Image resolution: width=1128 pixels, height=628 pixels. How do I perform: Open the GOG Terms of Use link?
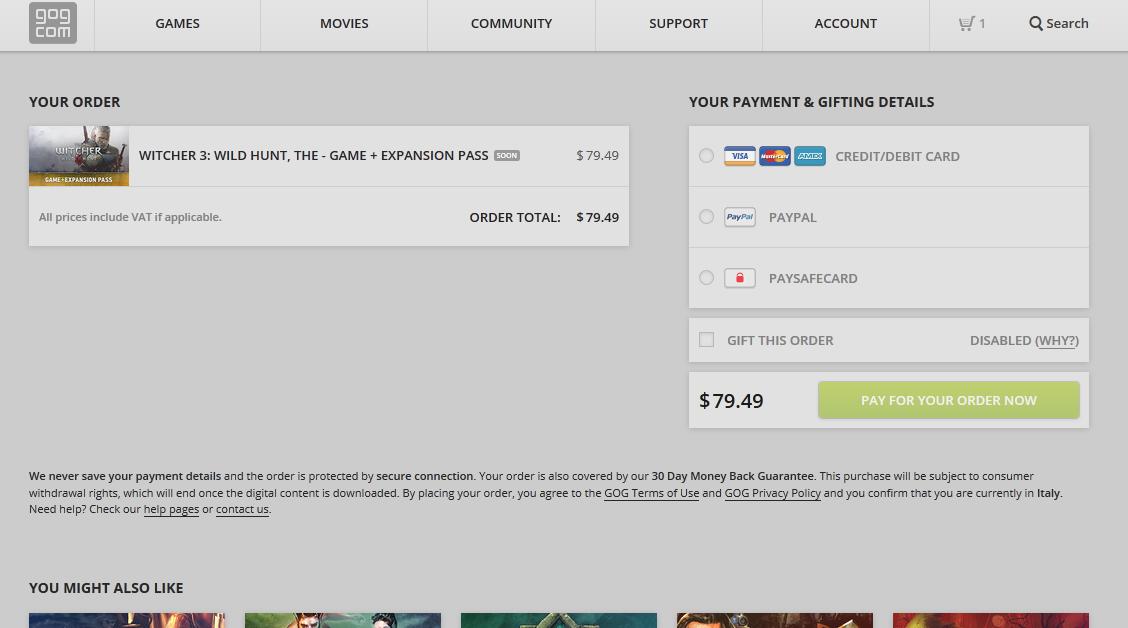(x=651, y=493)
